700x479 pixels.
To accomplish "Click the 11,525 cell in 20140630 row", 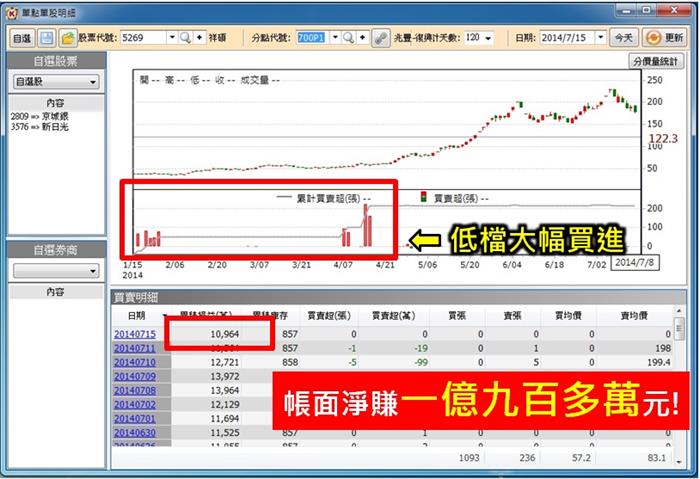I will (225, 433).
